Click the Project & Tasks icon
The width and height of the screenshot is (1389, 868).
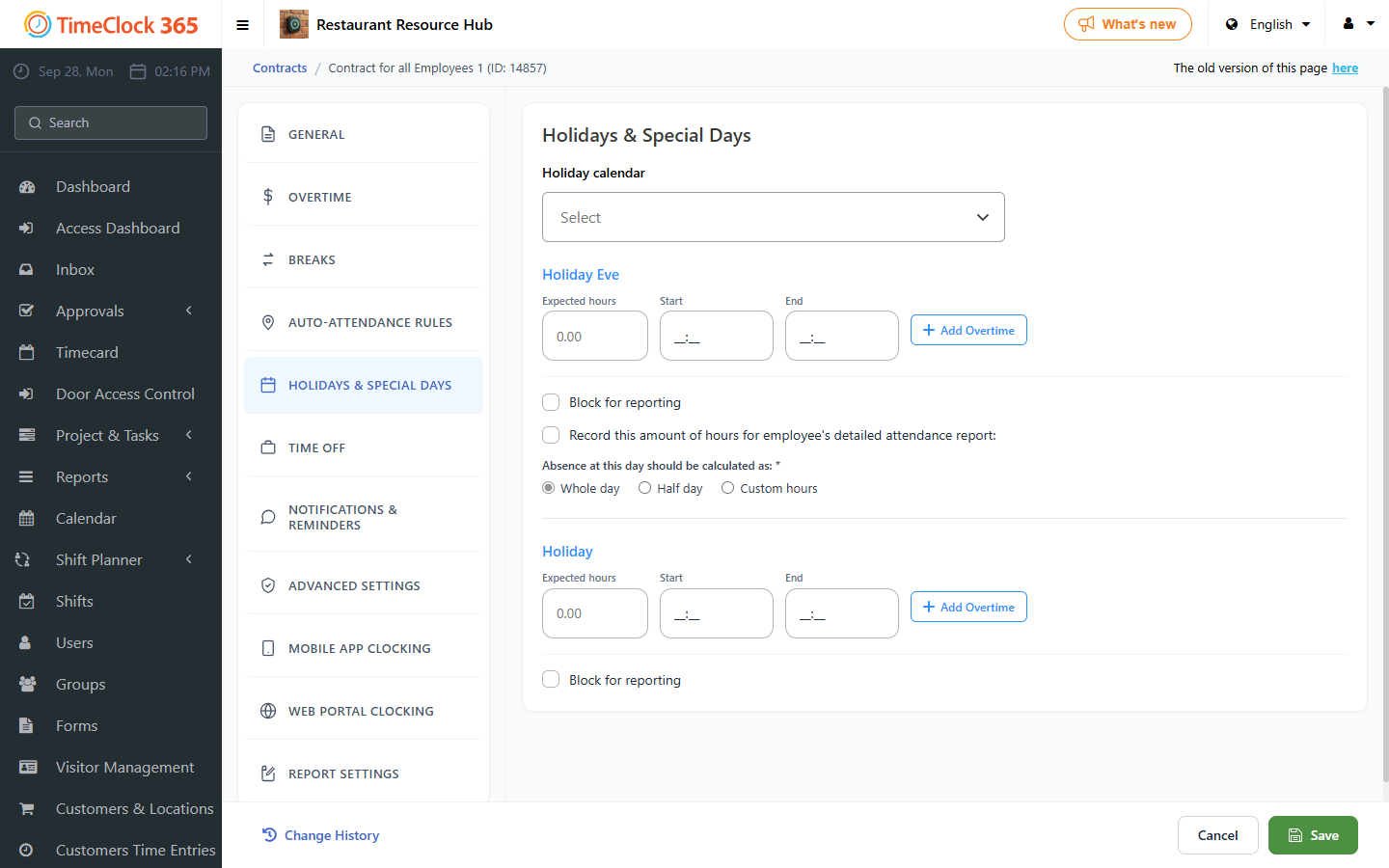[27, 436]
